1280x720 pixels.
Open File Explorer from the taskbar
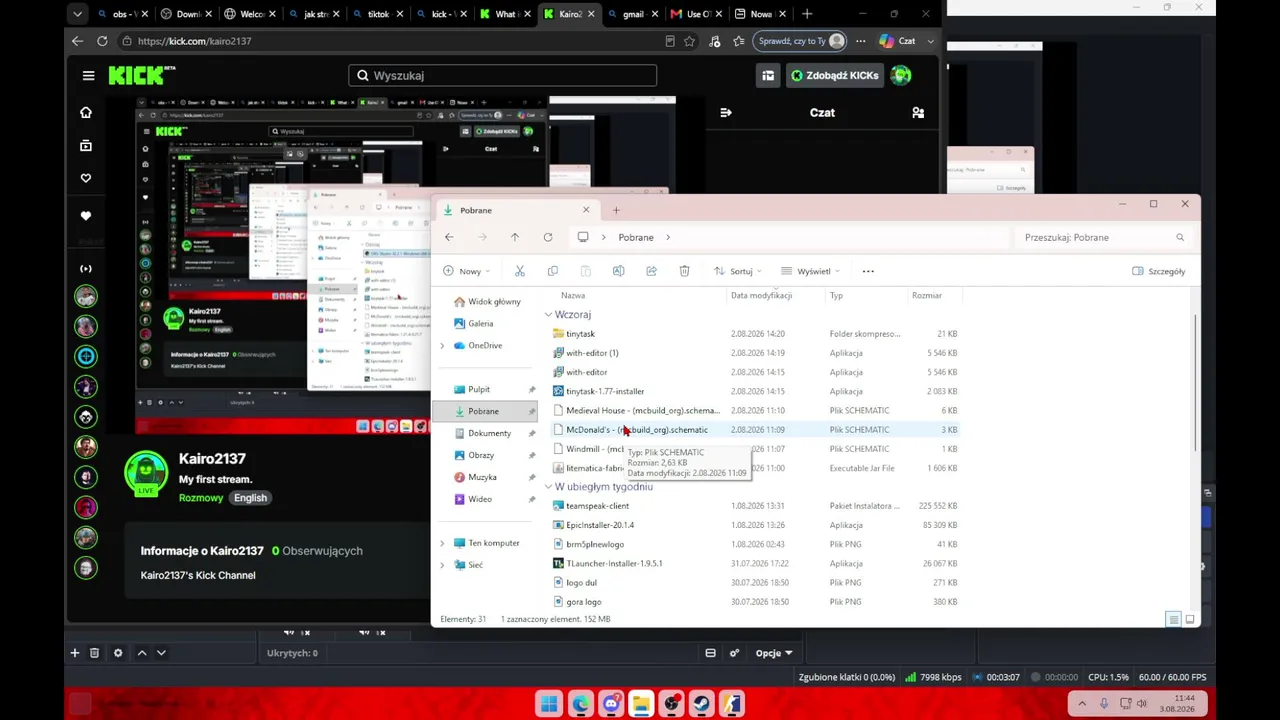[x=641, y=704]
